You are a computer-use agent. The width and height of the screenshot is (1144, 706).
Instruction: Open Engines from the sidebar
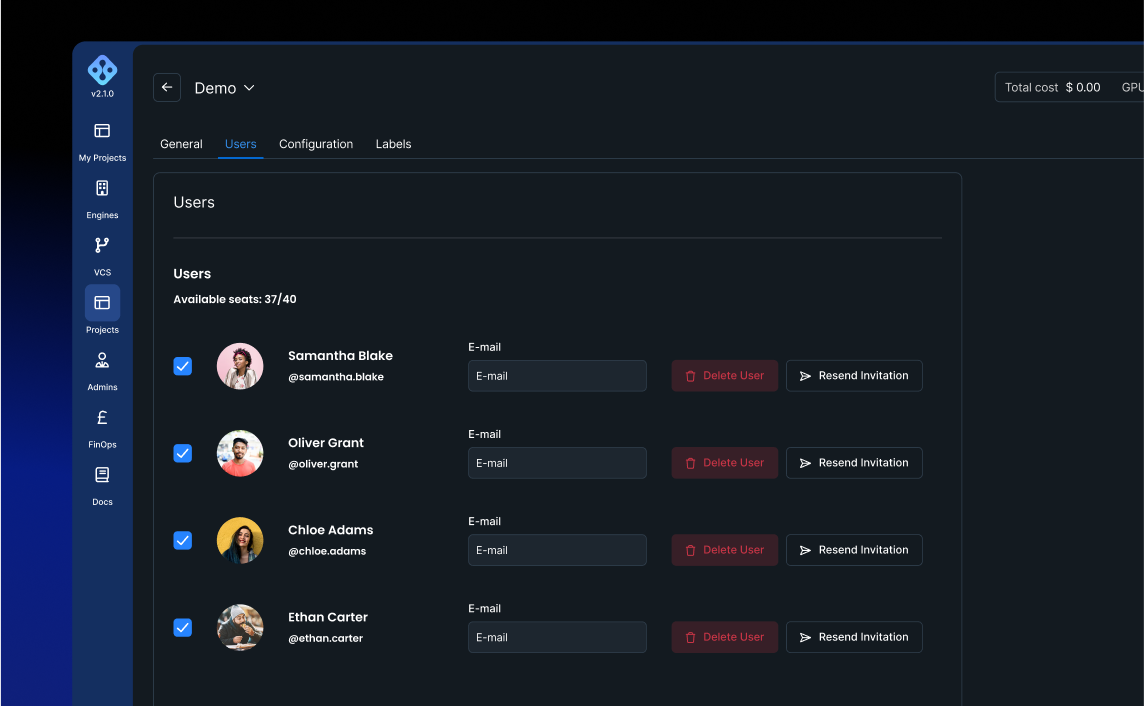[x=102, y=199]
